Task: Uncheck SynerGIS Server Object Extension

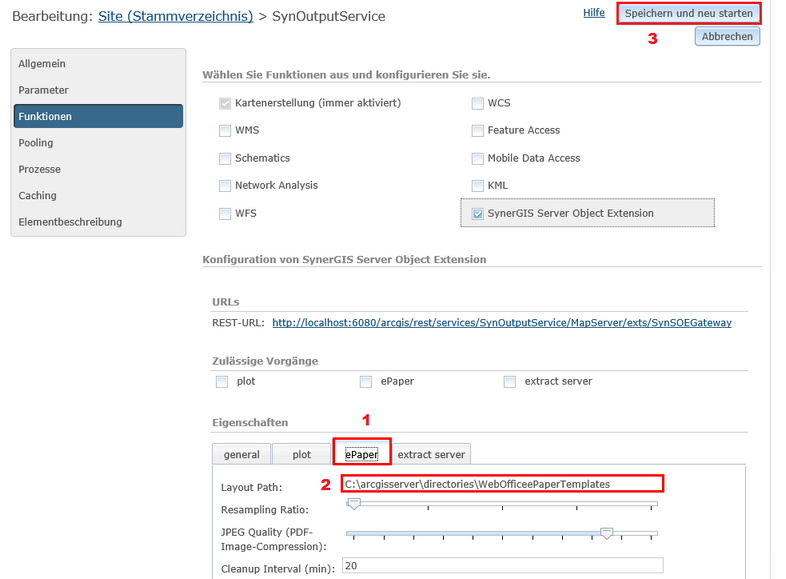Action: (x=477, y=213)
